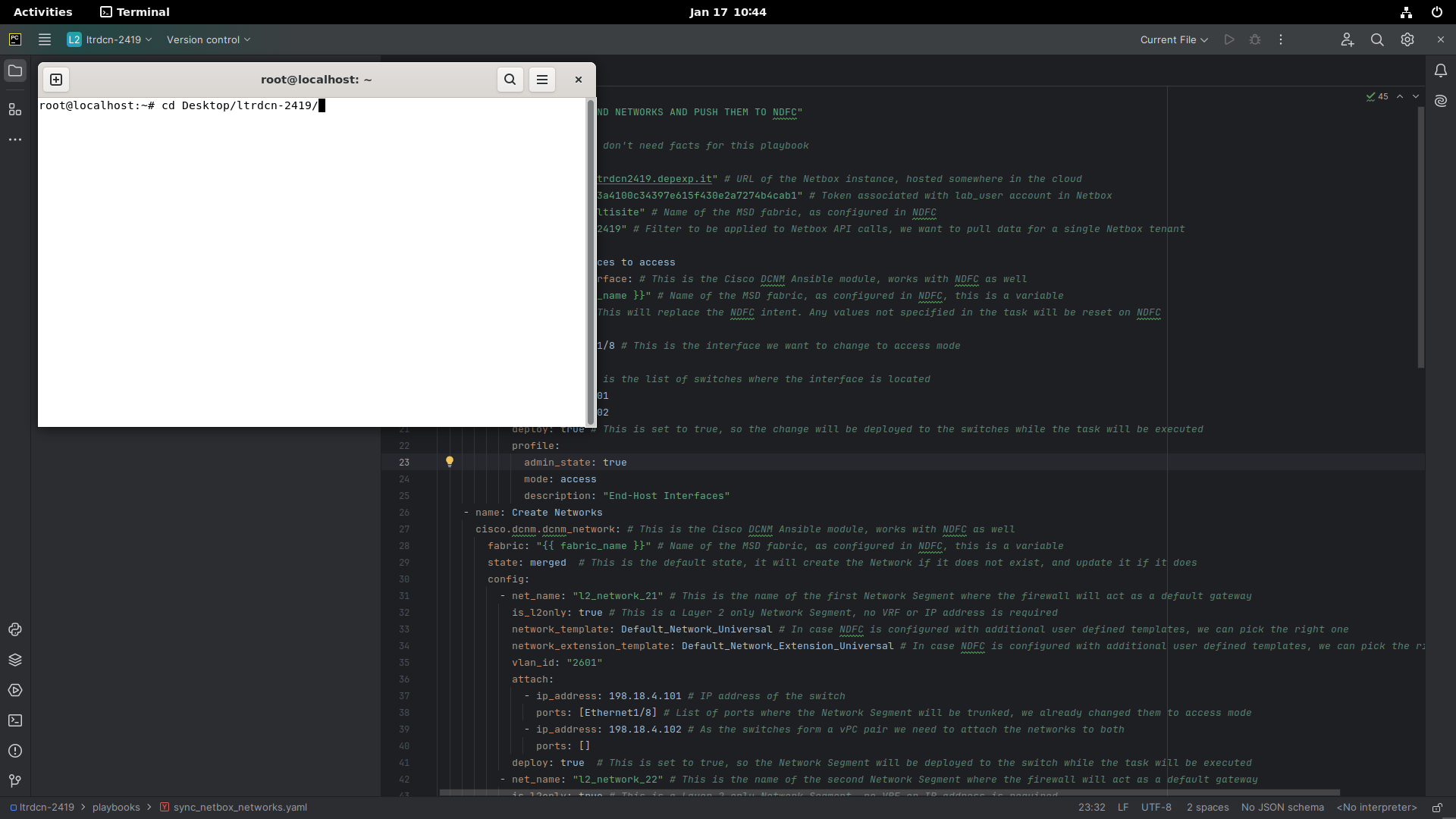Open Code With Me add user icon

(1347, 39)
